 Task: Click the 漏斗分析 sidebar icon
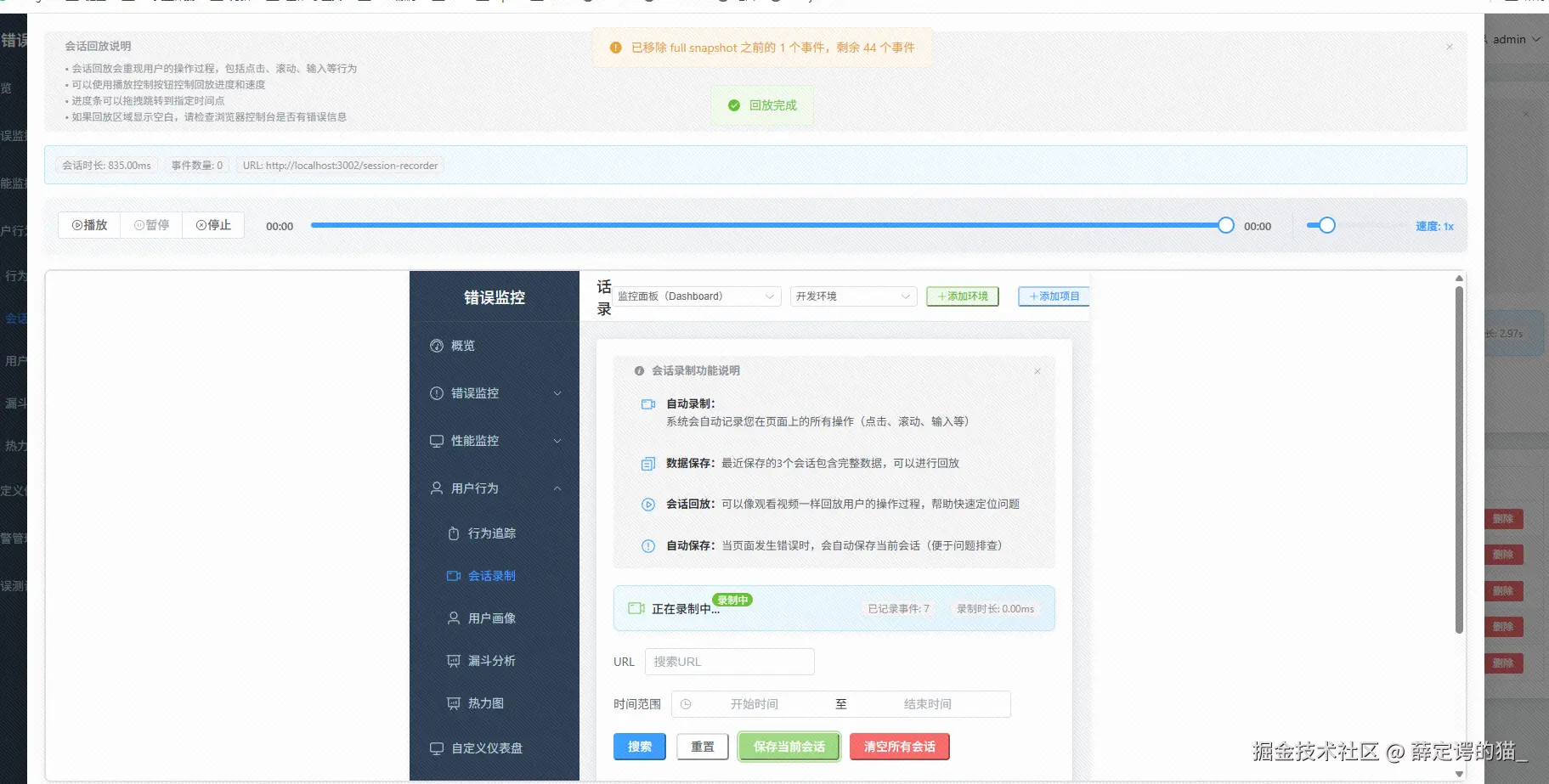(x=454, y=661)
